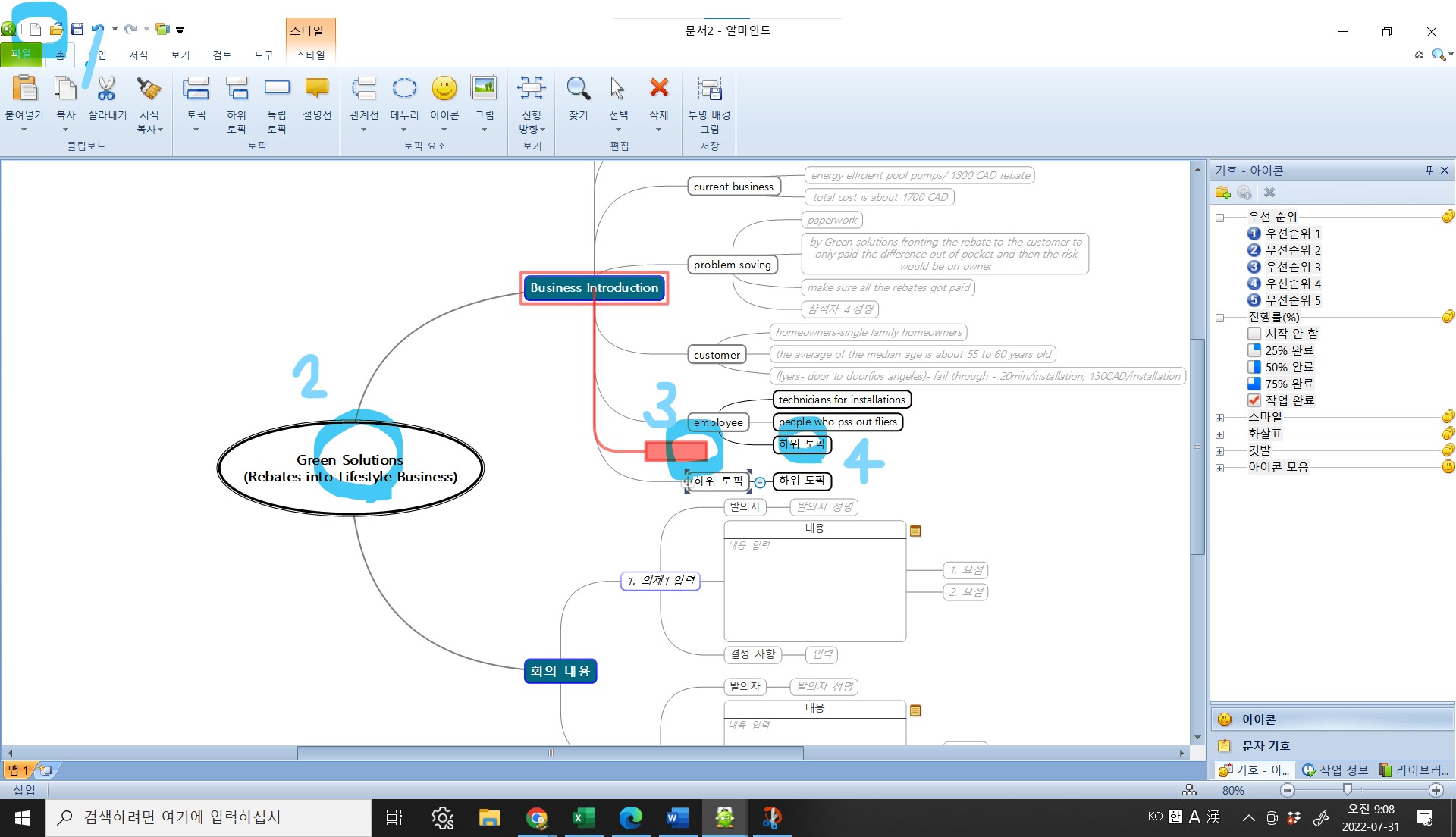The width and height of the screenshot is (1456, 837).
Task: Open the Delete (삭제) dropdown arrow
Action: click(x=658, y=130)
